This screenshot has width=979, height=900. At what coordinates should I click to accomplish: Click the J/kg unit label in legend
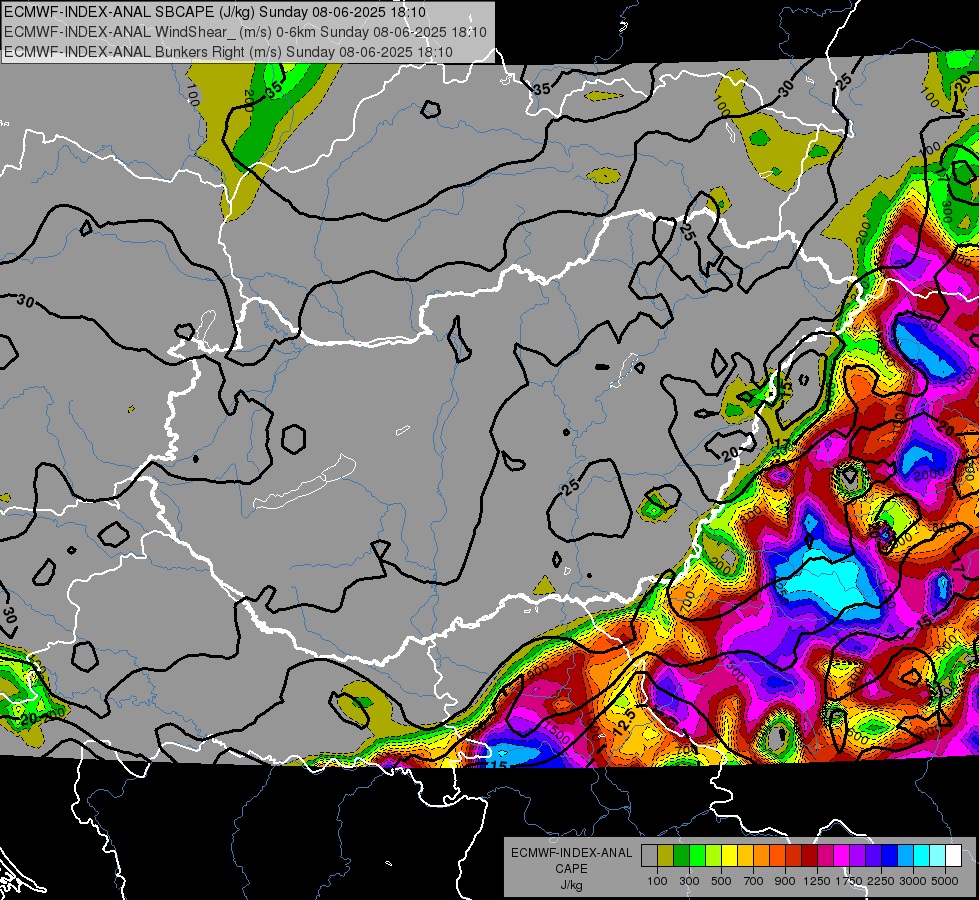tap(571, 885)
